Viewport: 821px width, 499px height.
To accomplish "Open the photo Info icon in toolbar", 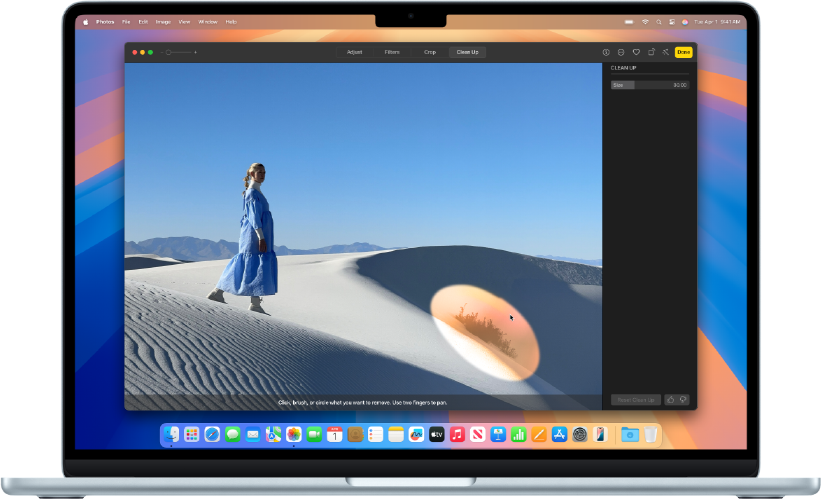I will click(x=606, y=52).
